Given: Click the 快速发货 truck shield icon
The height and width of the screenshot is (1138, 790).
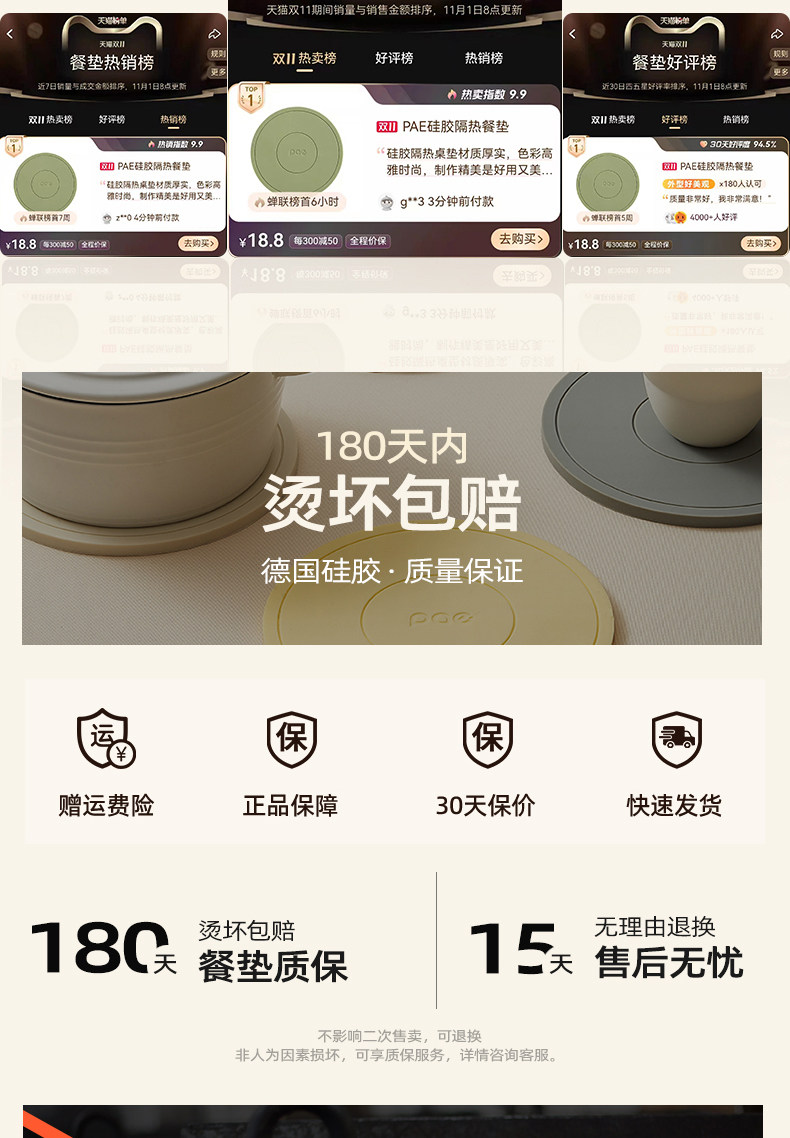Looking at the screenshot, I should (677, 739).
